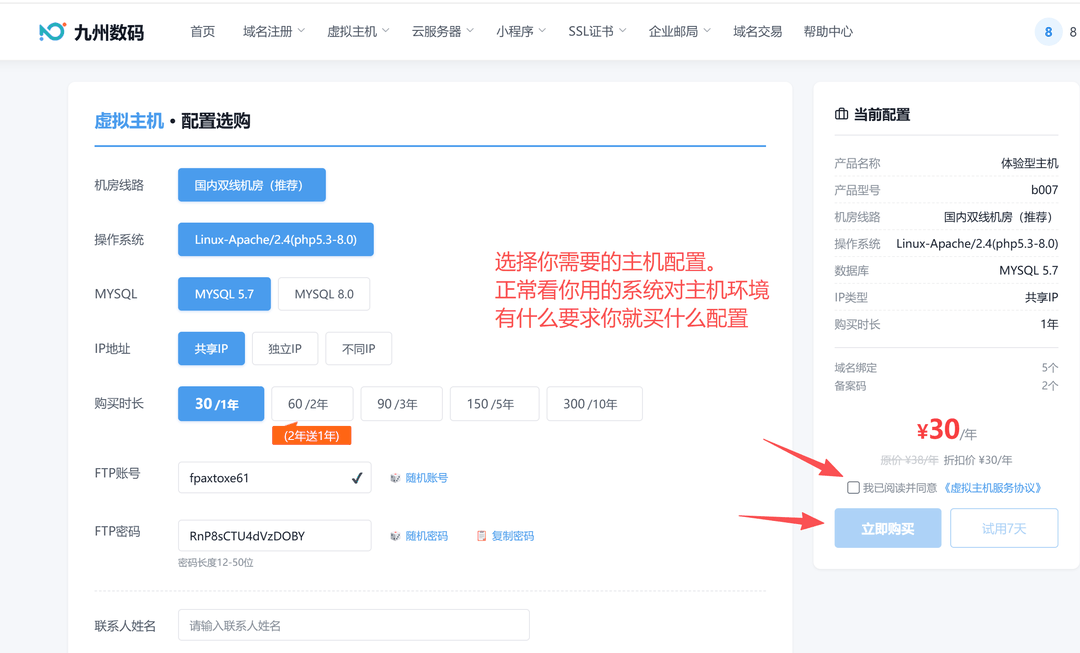
Task: Click the FTP账号 input field
Action: 275,477
